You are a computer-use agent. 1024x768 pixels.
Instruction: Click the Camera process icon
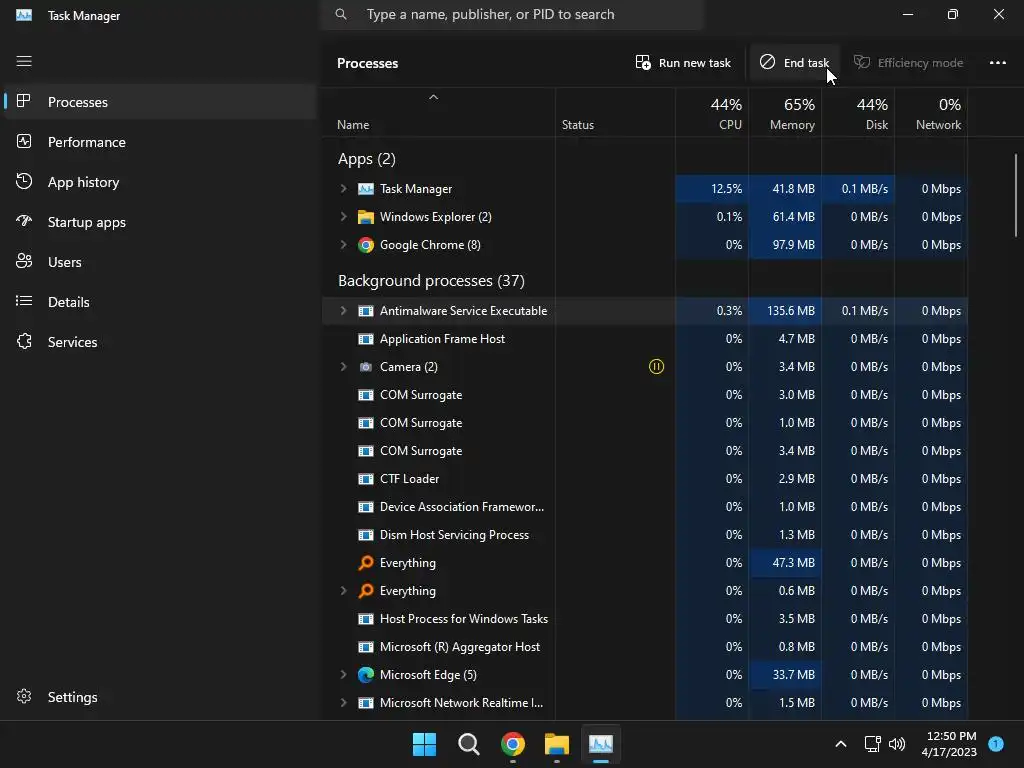(366, 367)
